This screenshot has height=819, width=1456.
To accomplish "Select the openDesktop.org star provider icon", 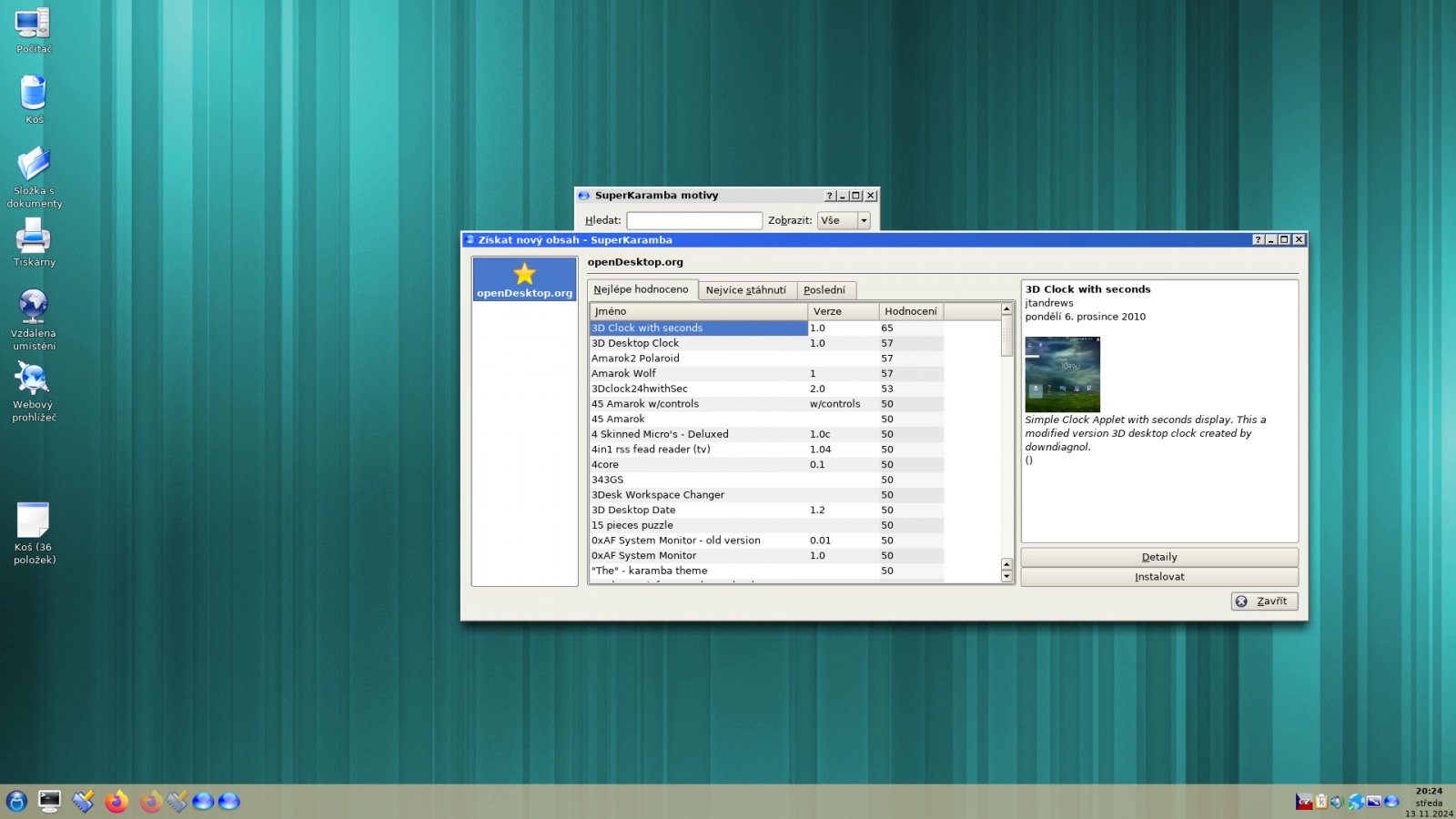I will tap(524, 279).
